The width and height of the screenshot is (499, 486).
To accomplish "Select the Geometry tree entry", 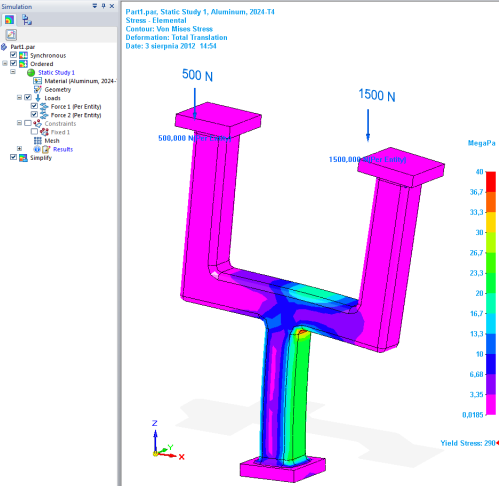I will pyautogui.click(x=58, y=90).
